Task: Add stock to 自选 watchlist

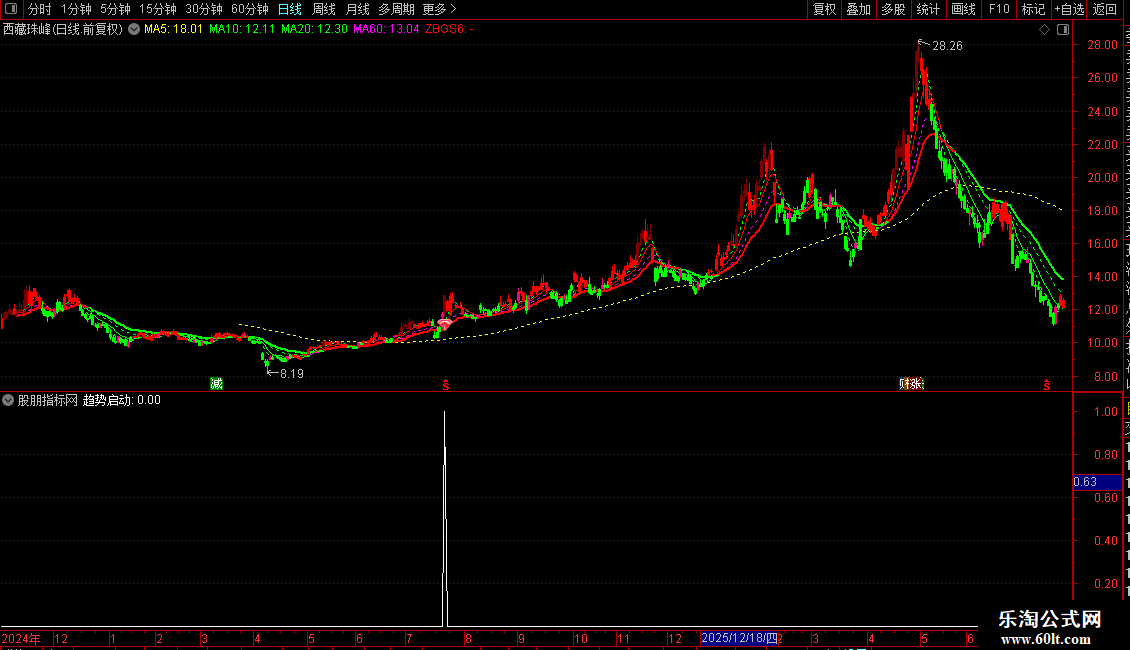Action: [x=1069, y=9]
